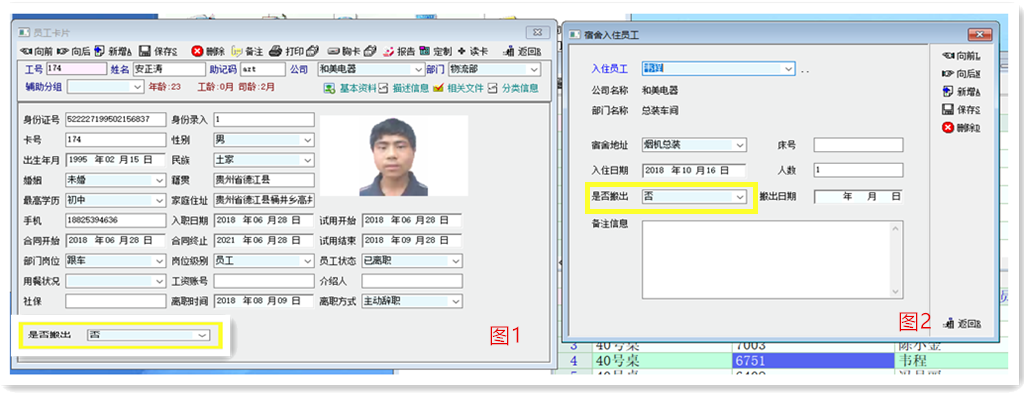The height and width of the screenshot is (393, 1024).
Task: Click the 向前 arrow icon in 员工卡片 toolbar
Action: [25, 51]
